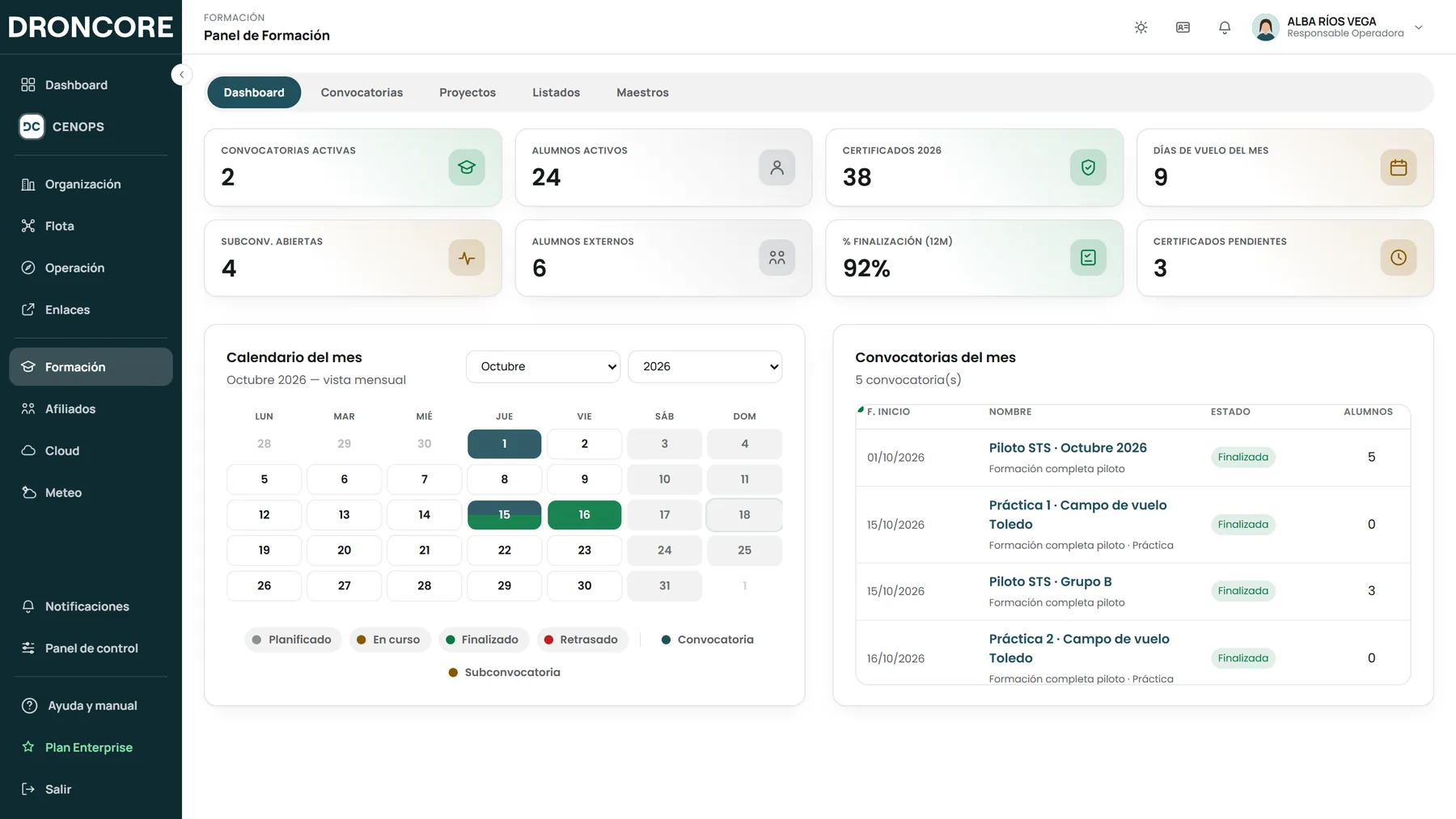Open Flota in the sidebar
Image resolution: width=1456 pixels, height=819 pixels.
point(91,226)
